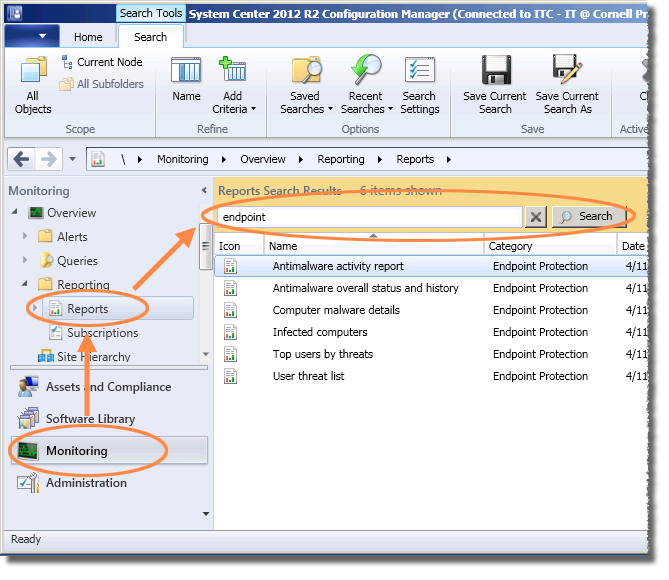Expand the Alerts tree node
Viewport: 669px width, 580px height.
pyautogui.click(x=25, y=236)
